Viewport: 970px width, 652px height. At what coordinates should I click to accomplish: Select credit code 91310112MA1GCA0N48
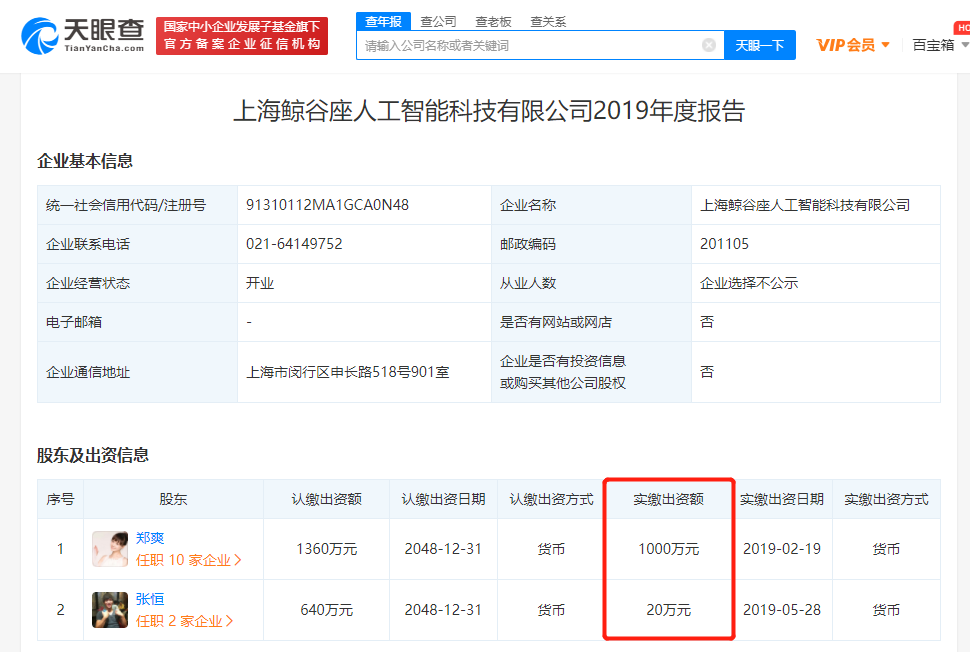pyautogui.click(x=327, y=205)
